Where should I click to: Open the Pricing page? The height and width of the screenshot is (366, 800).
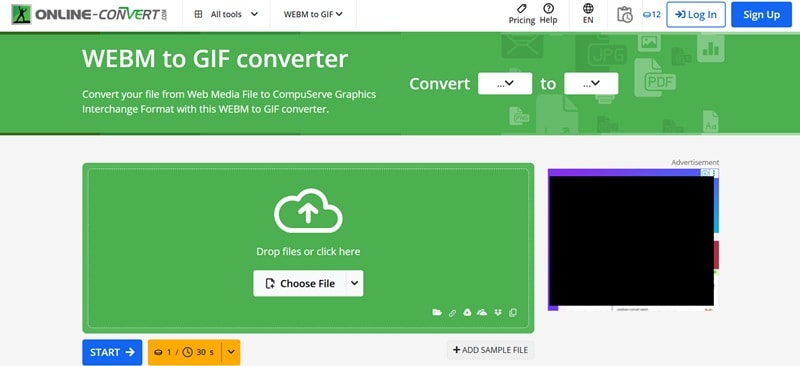click(x=521, y=14)
